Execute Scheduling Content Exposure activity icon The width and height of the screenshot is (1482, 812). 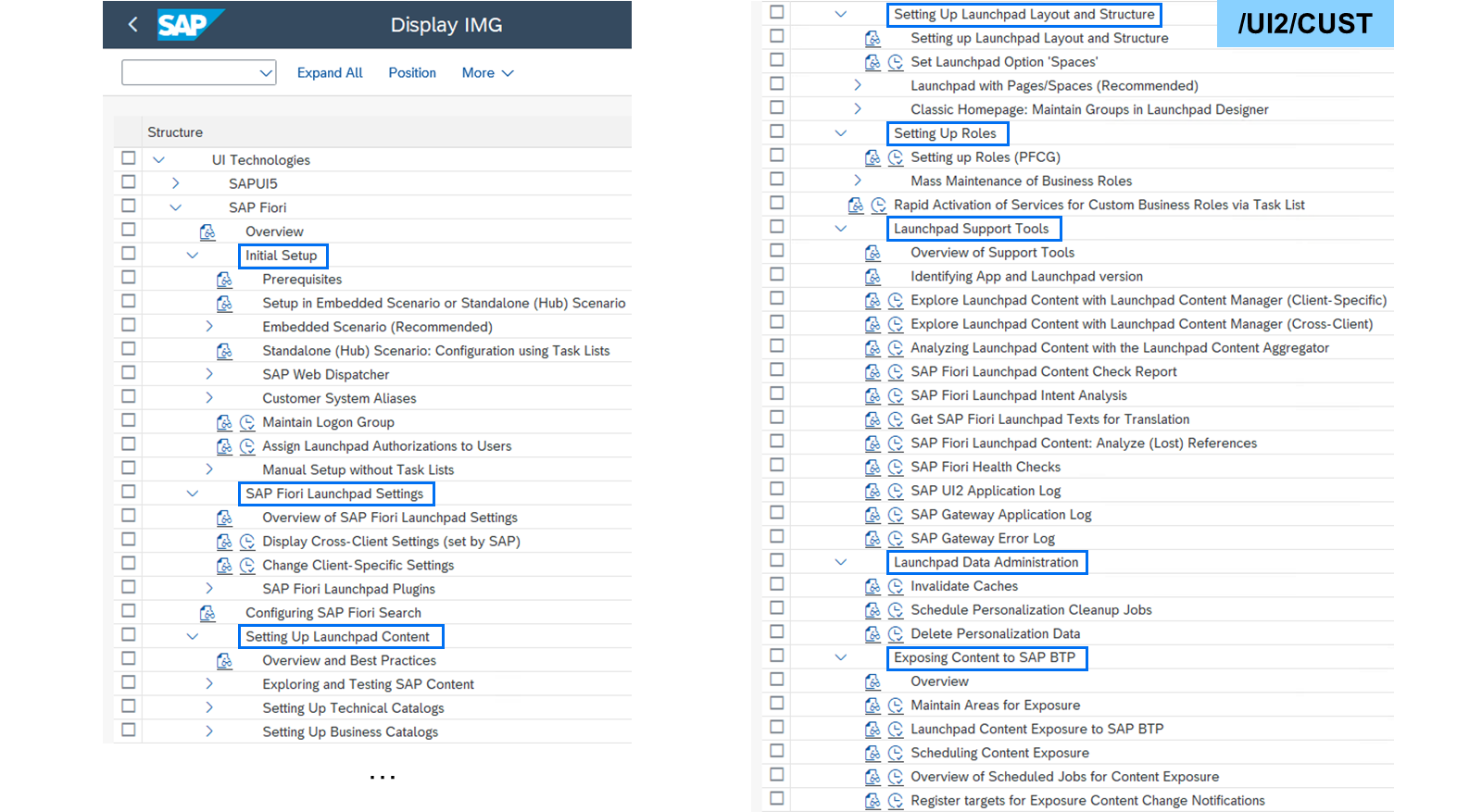[896, 754]
